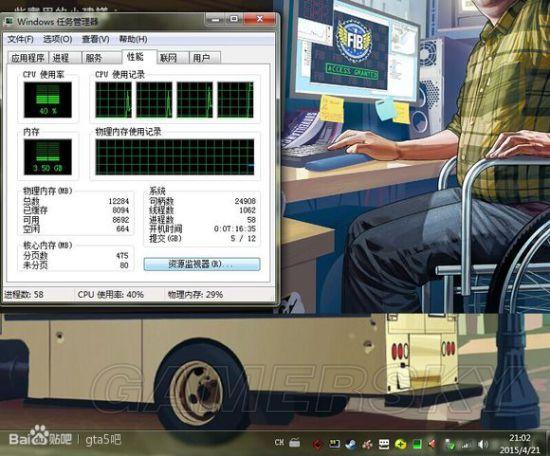Click the handle count value 24908
The image size is (550, 456).
coord(245,201)
